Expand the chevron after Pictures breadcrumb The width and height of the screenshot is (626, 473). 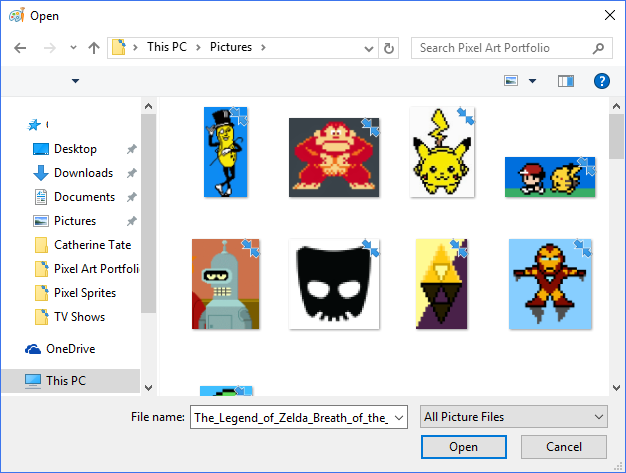263,47
